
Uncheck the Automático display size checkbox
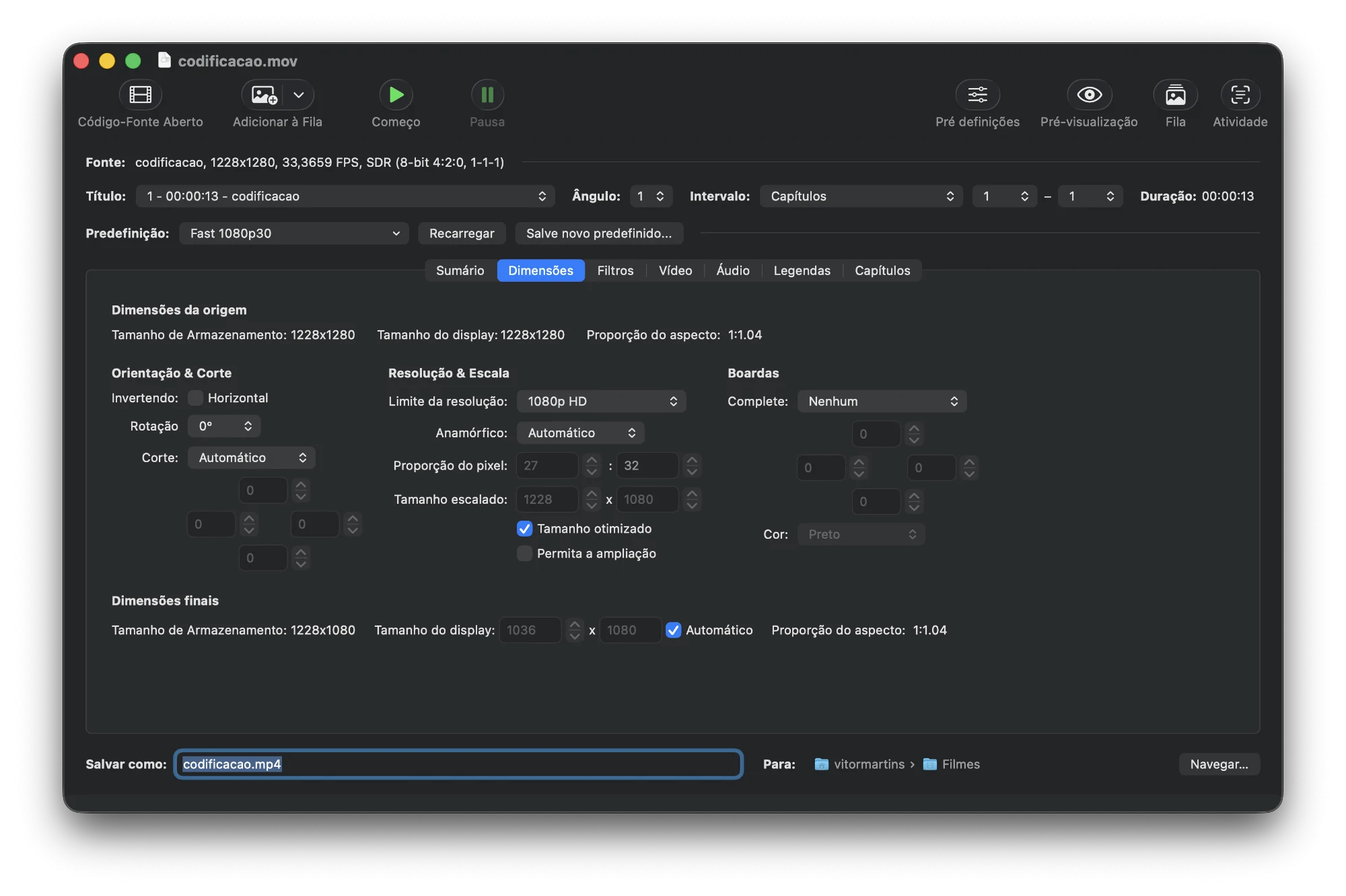tap(673, 630)
